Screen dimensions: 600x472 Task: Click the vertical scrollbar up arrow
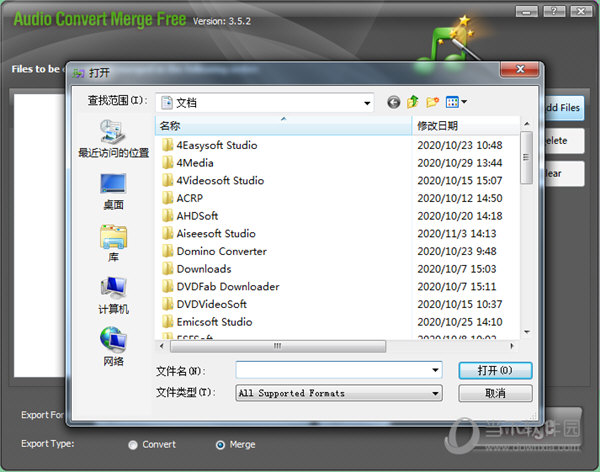pos(527,124)
